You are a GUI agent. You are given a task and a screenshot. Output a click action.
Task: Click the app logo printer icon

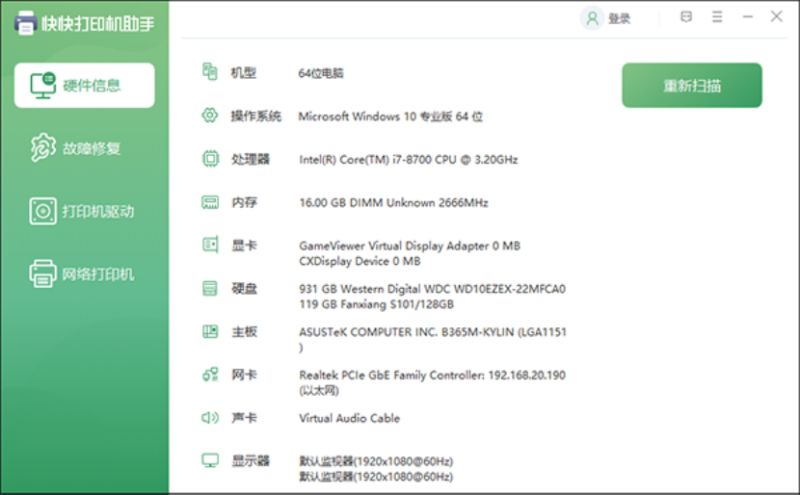(25, 21)
